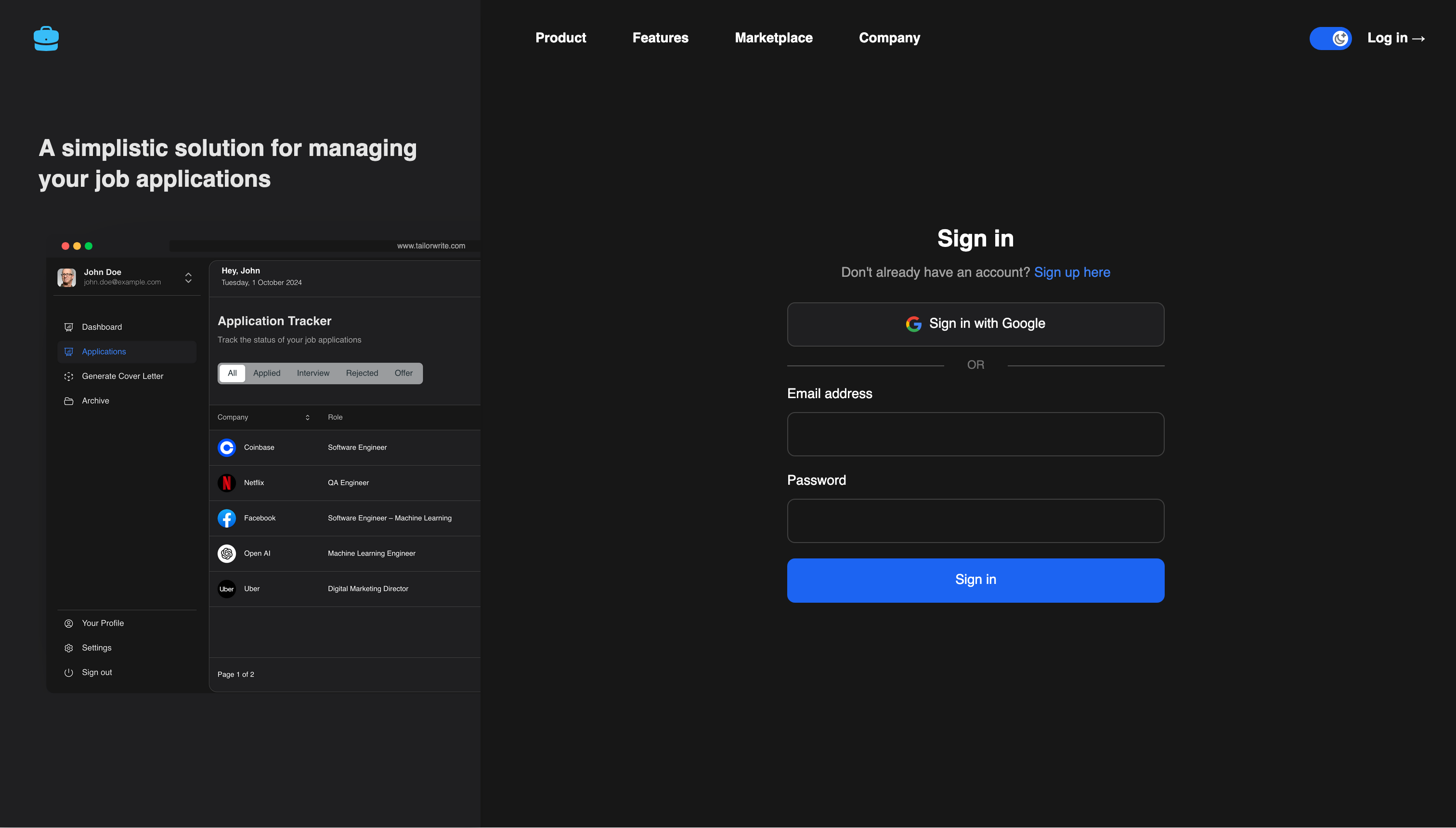Image resolution: width=1456 pixels, height=828 pixels.
Task: Select the Dashboard icon in the sidebar
Action: tap(68, 327)
